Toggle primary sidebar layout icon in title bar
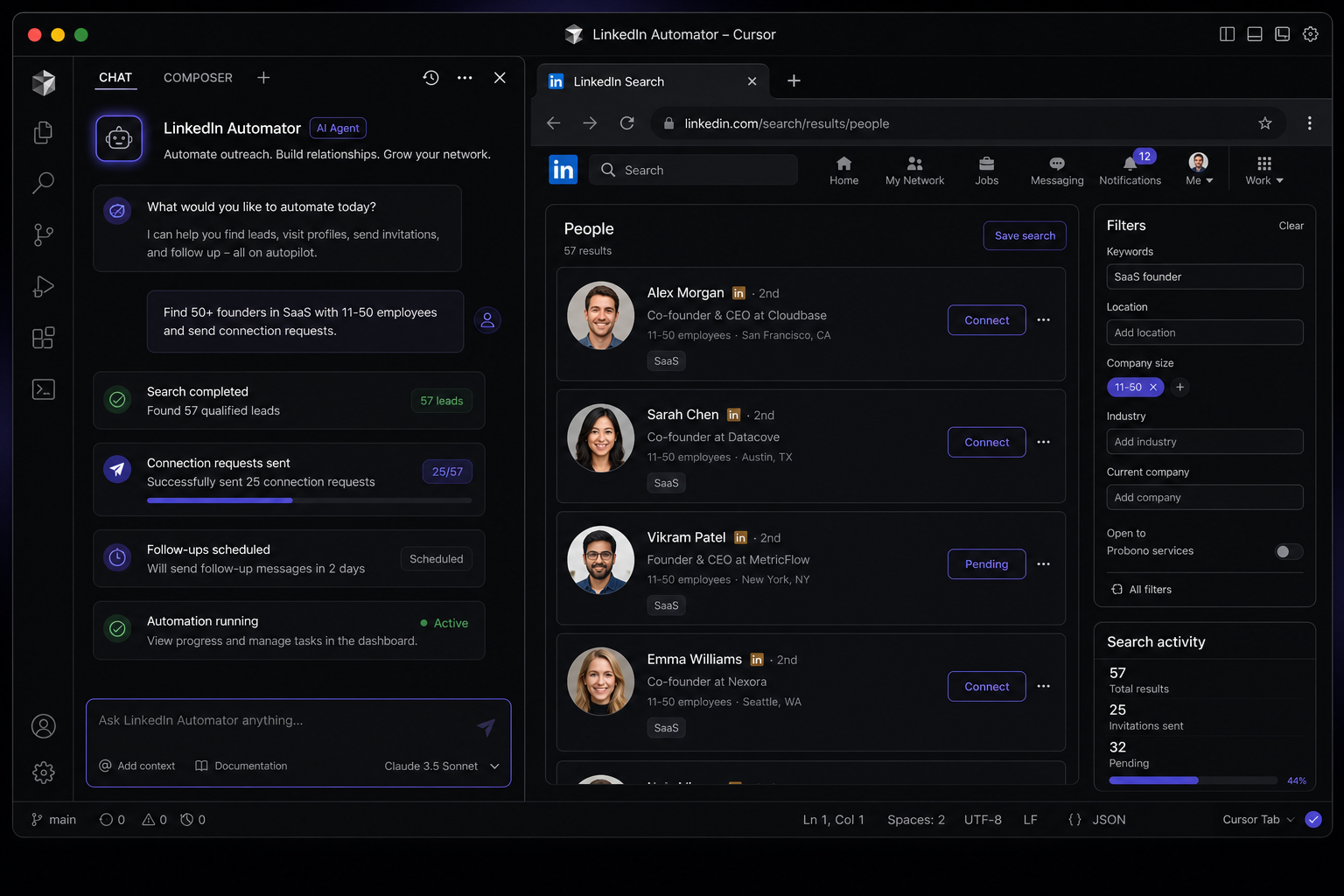1344x896 pixels. tap(1227, 34)
